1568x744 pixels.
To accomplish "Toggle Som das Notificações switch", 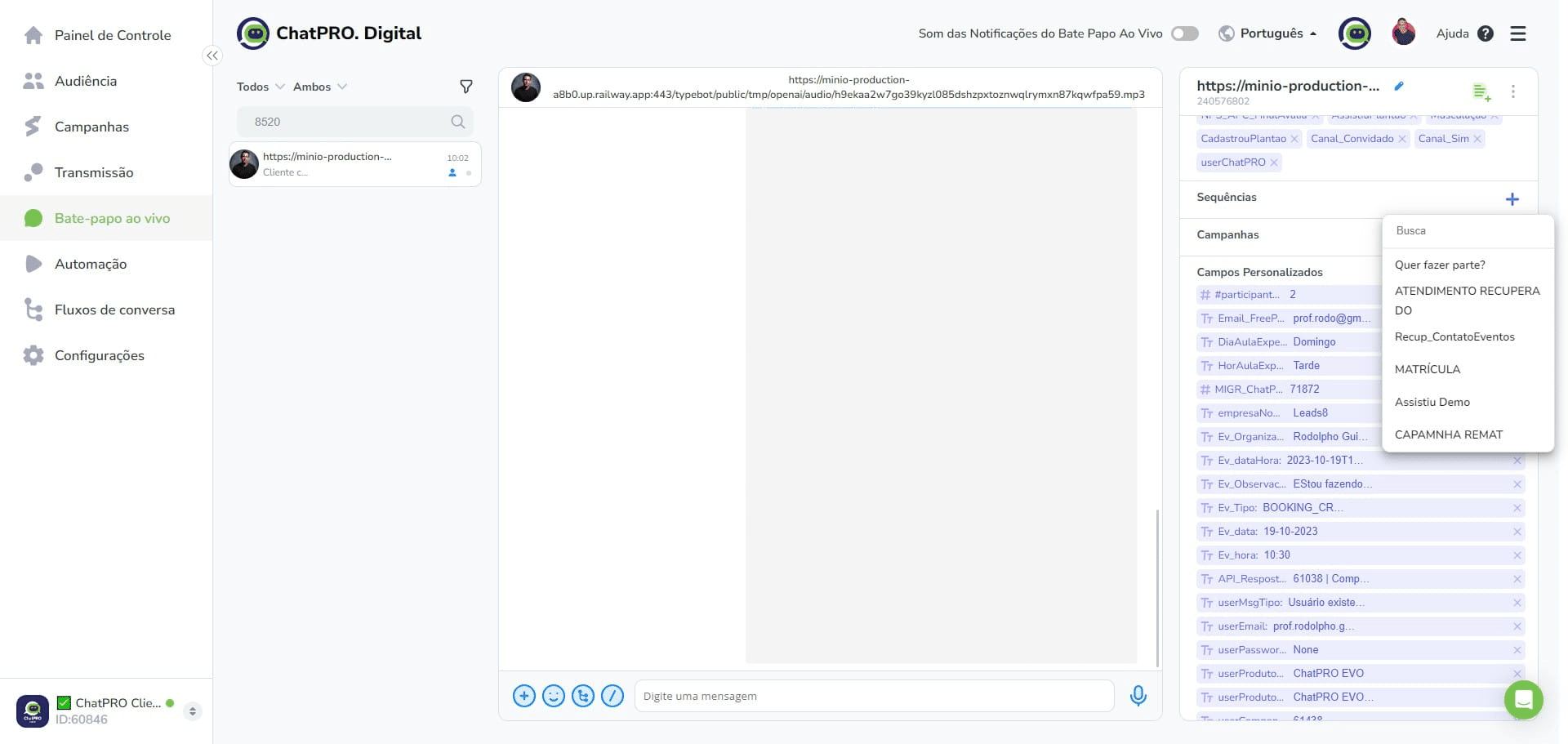I will coord(1185,33).
